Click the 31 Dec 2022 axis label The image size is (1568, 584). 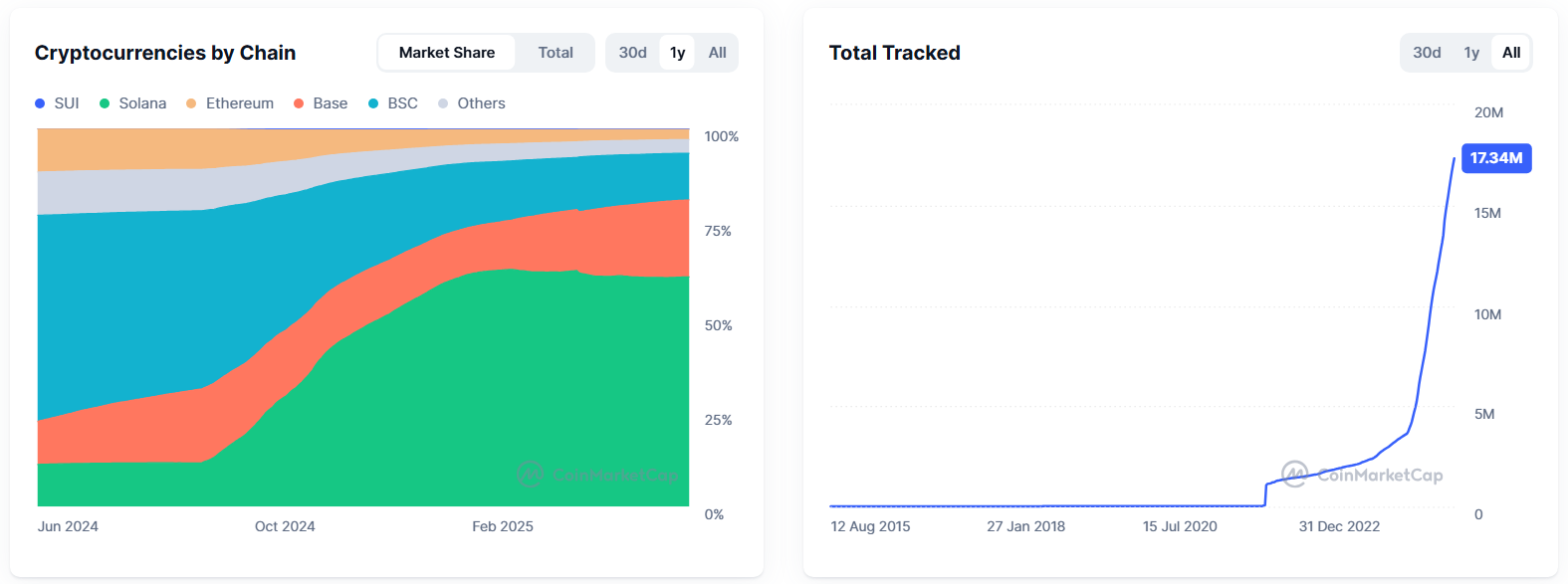(1339, 526)
